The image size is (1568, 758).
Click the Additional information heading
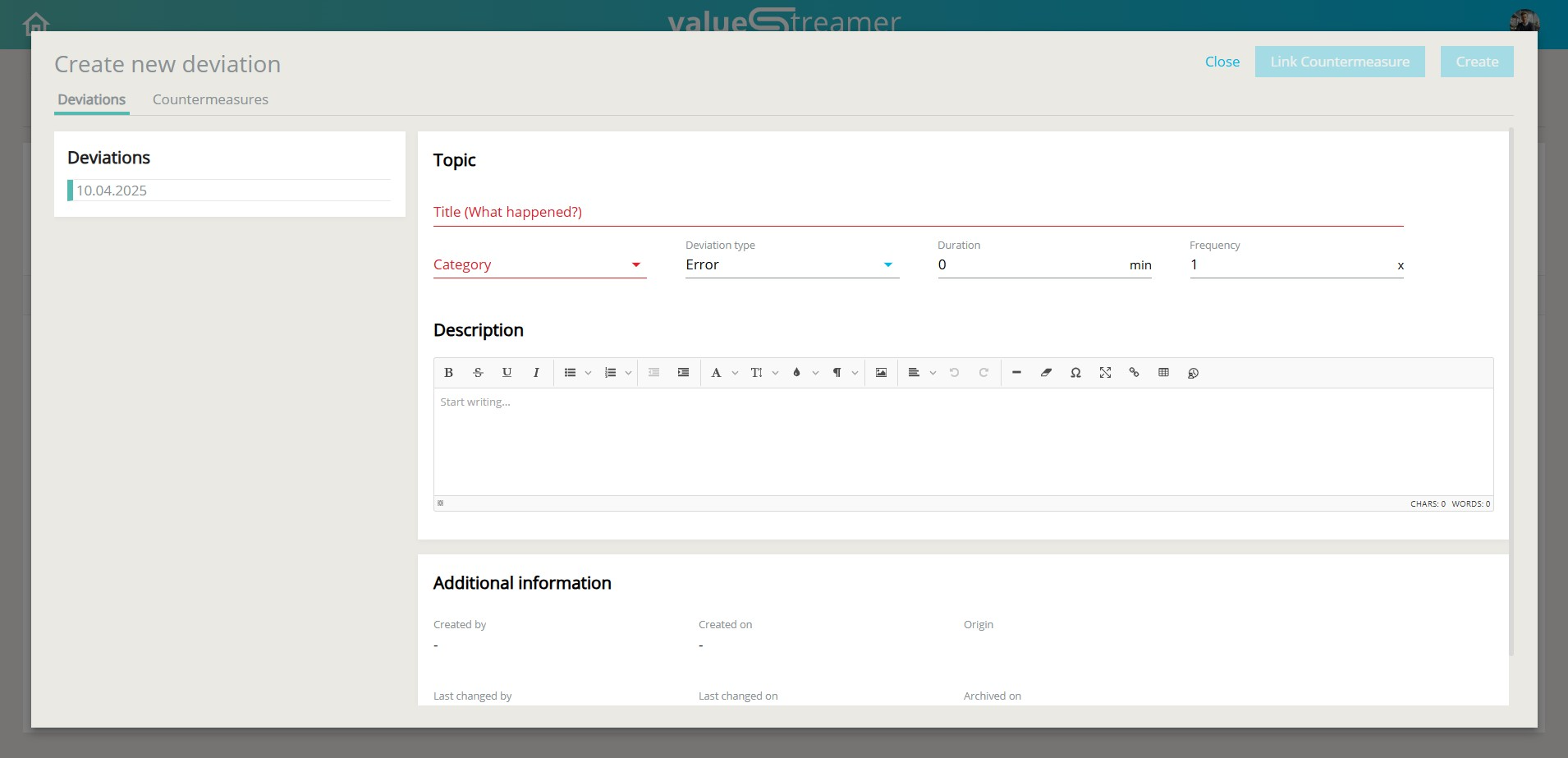pyautogui.click(x=522, y=583)
